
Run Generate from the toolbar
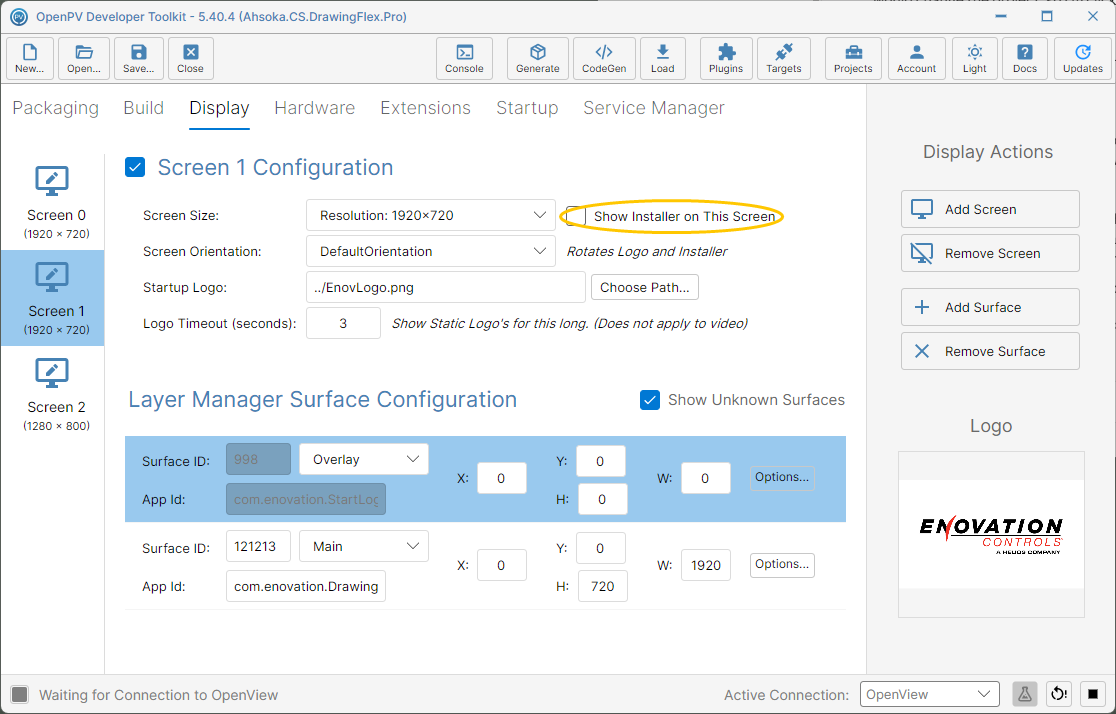pyautogui.click(x=537, y=58)
